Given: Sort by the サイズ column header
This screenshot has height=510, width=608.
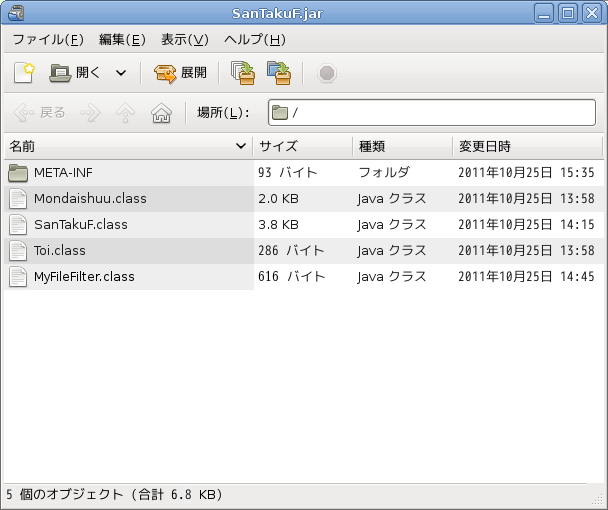Looking at the screenshot, I should tap(303, 146).
